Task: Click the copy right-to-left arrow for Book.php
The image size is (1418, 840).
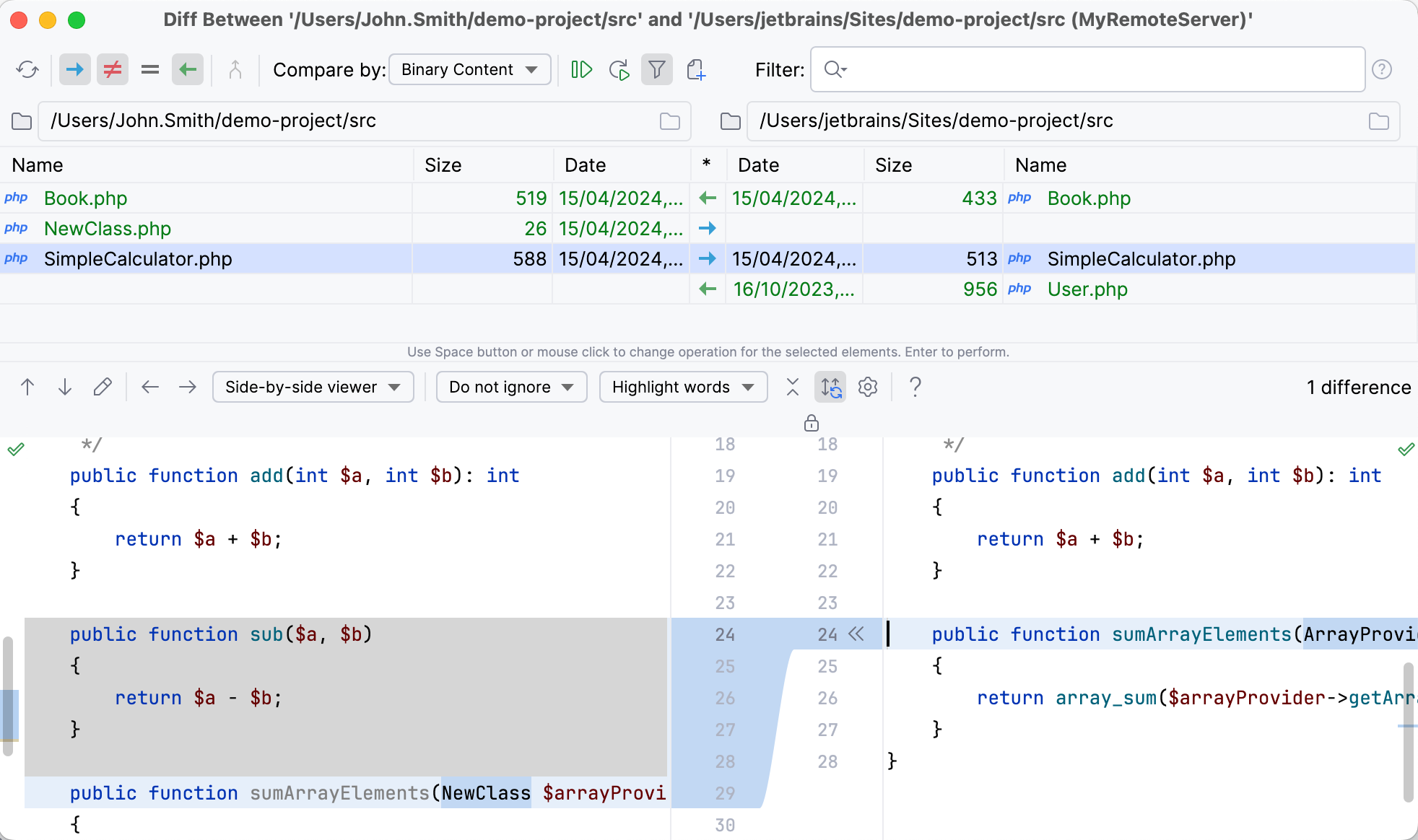Action: pyautogui.click(x=707, y=198)
